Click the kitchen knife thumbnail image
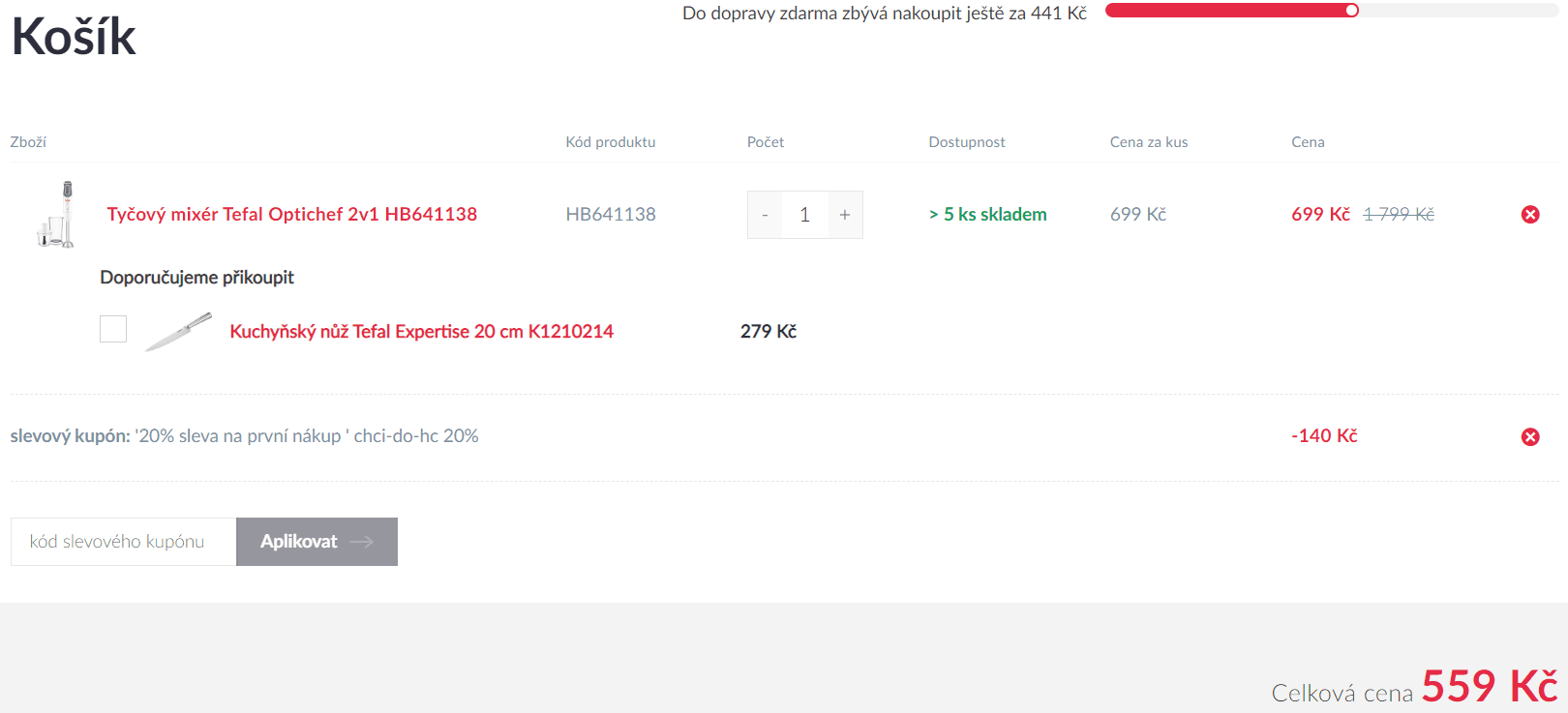Viewport: 1568px width, 713px height. point(178,331)
